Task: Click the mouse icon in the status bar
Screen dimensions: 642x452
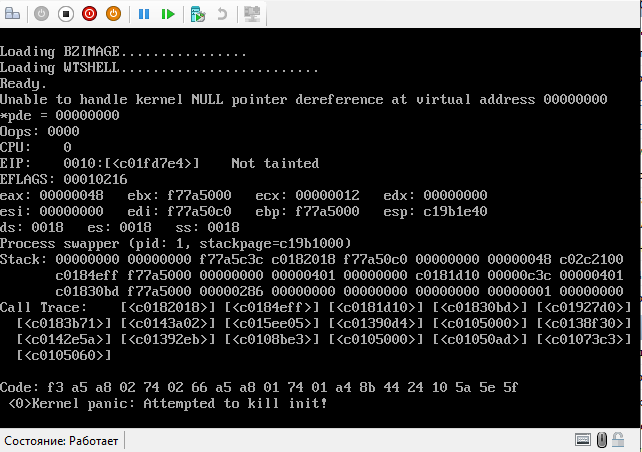Action: pyautogui.click(x=603, y=440)
